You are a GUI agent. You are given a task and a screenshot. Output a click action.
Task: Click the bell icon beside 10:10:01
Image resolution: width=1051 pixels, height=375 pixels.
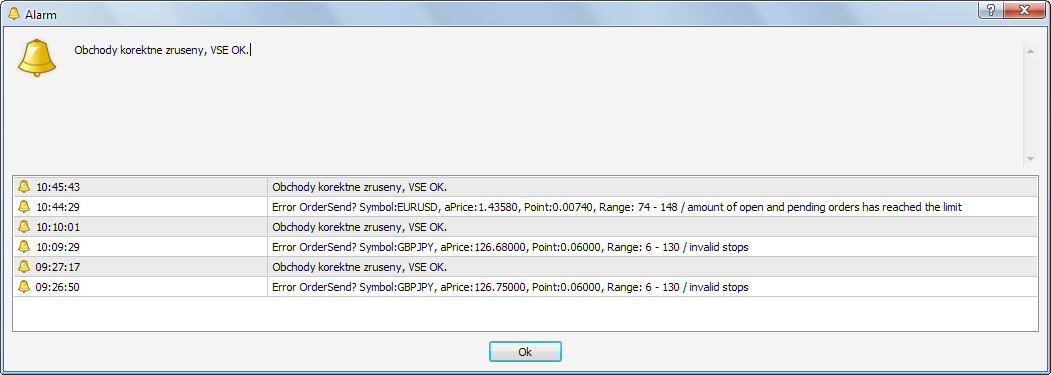pyautogui.click(x=24, y=227)
